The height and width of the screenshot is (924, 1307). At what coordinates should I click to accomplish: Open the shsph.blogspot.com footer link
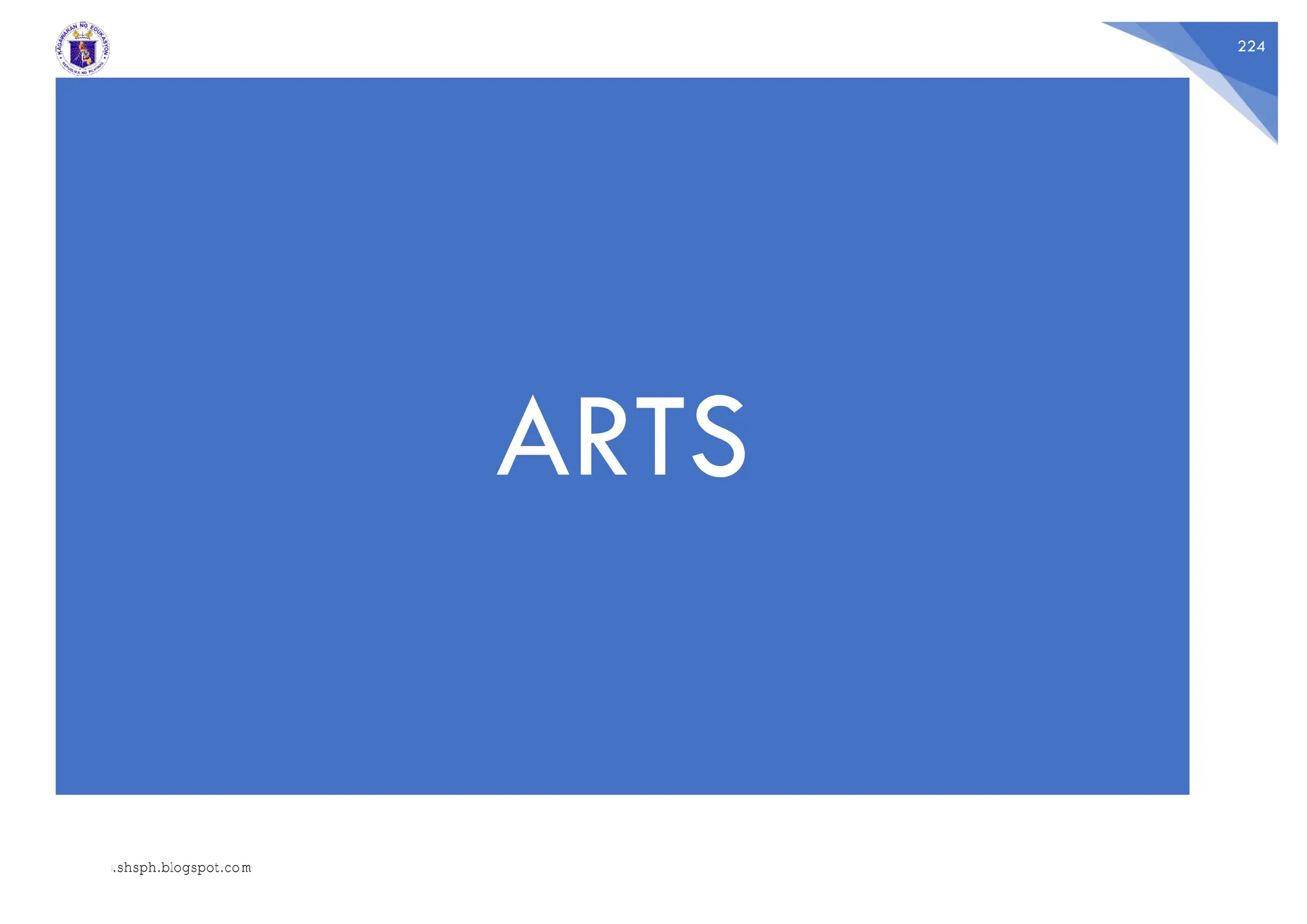[182, 868]
